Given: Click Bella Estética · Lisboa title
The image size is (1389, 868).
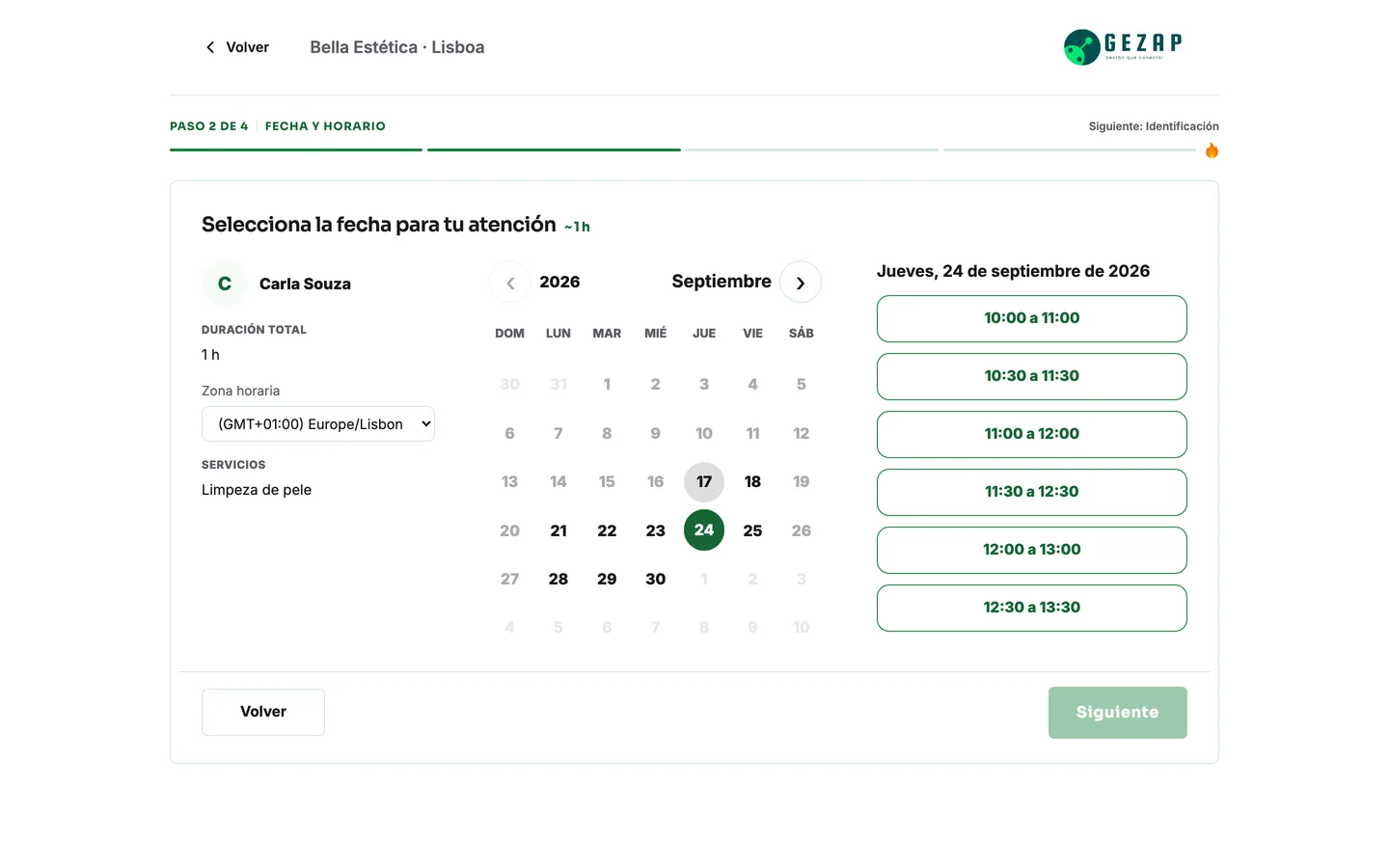Looking at the screenshot, I should [397, 47].
